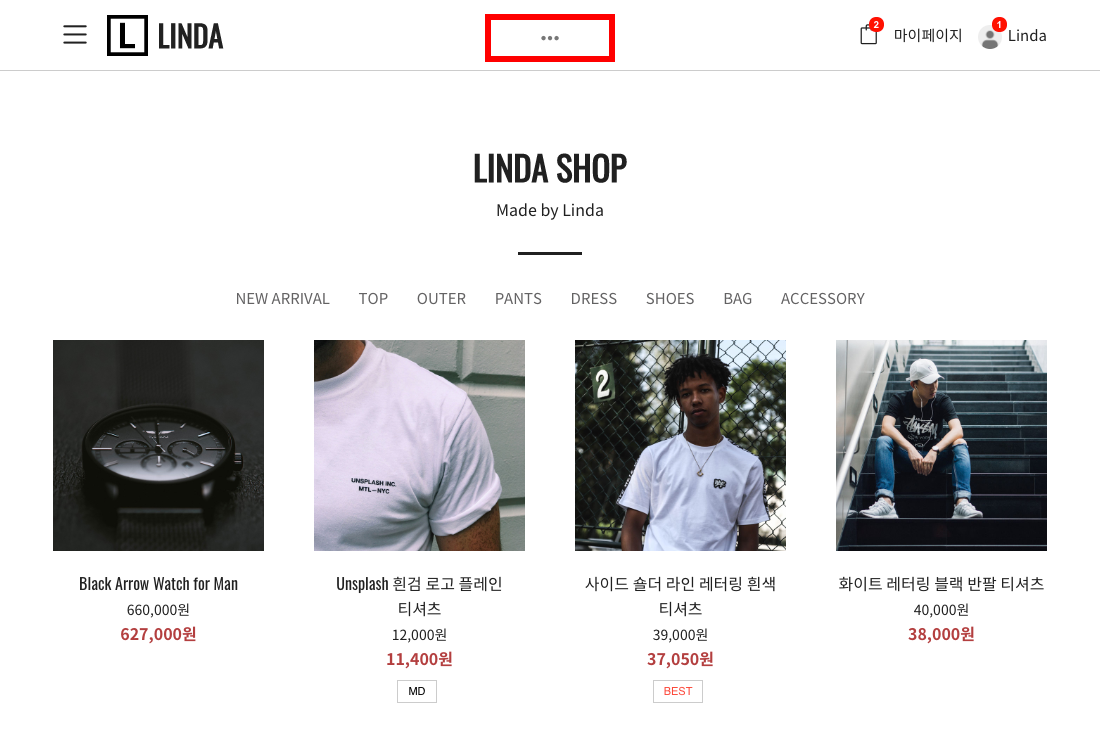Open the three-dot more menu in header
This screenshot has height=740, width=1100.
550,38
